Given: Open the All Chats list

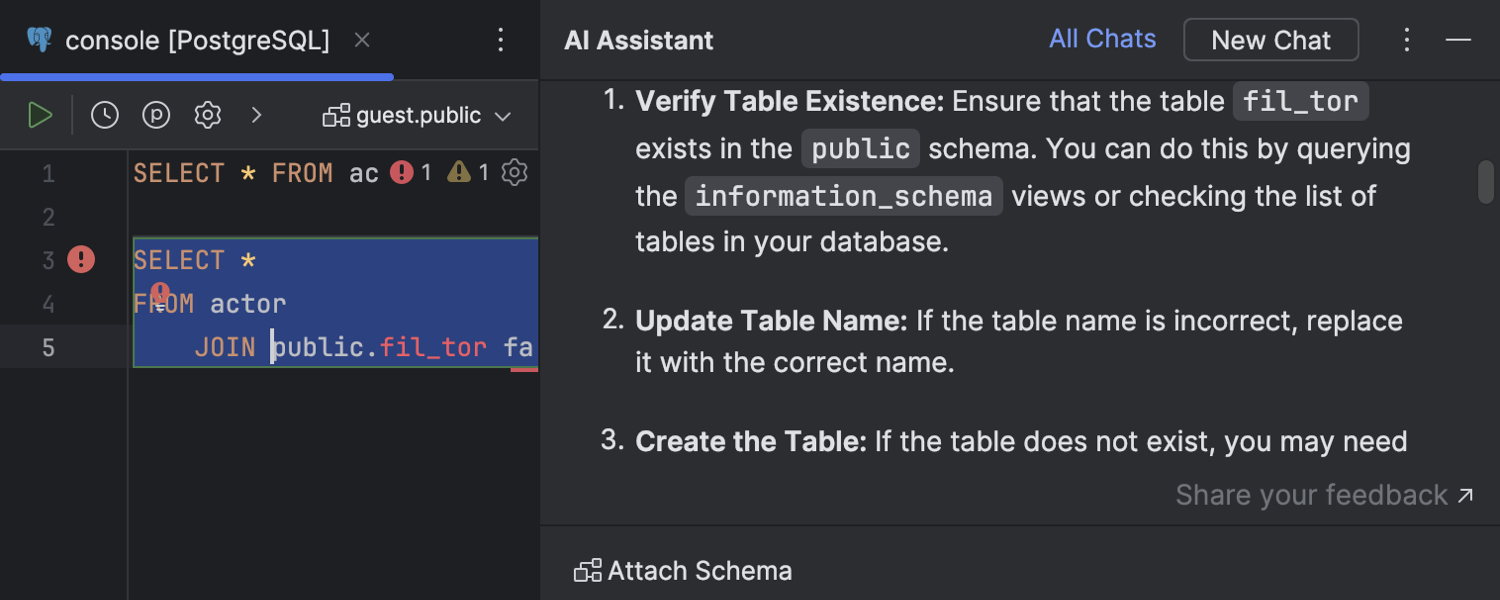Looking at the screenshot, I should 1102,38.
